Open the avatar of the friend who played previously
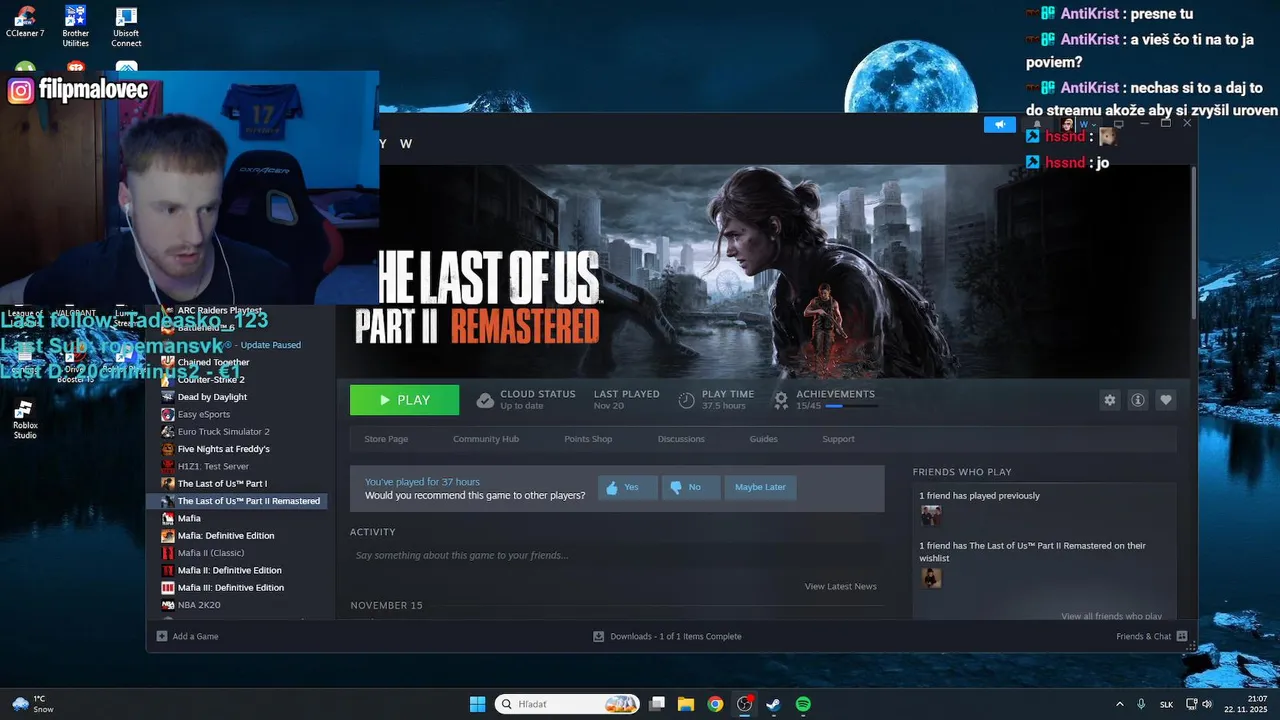Image resolution: width=1280 pixels, height=720 pixels. point(931,515)
